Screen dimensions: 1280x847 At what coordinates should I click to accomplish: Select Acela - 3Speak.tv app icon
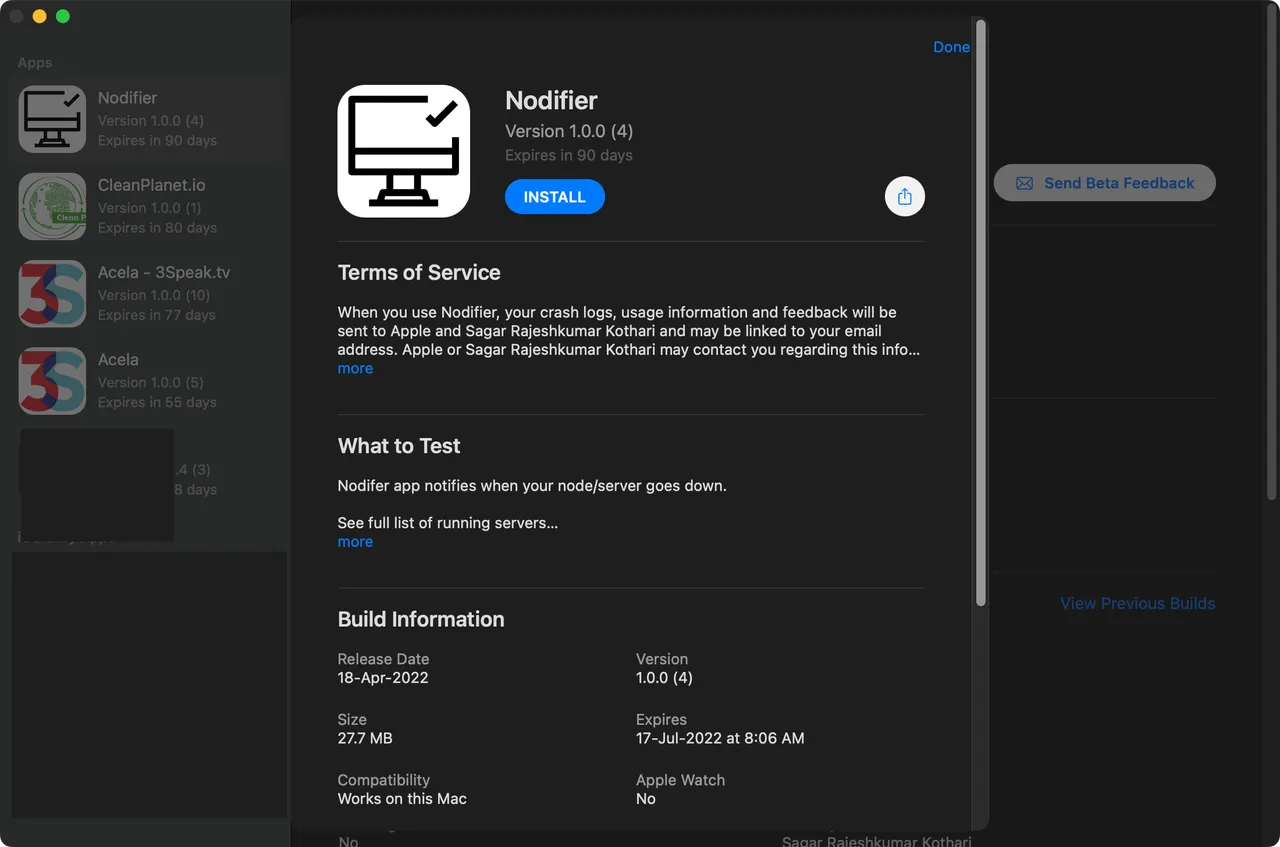pos(52,294)
